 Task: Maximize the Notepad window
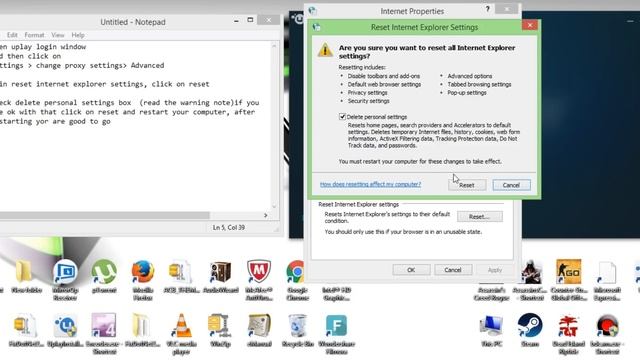[250, 20]
